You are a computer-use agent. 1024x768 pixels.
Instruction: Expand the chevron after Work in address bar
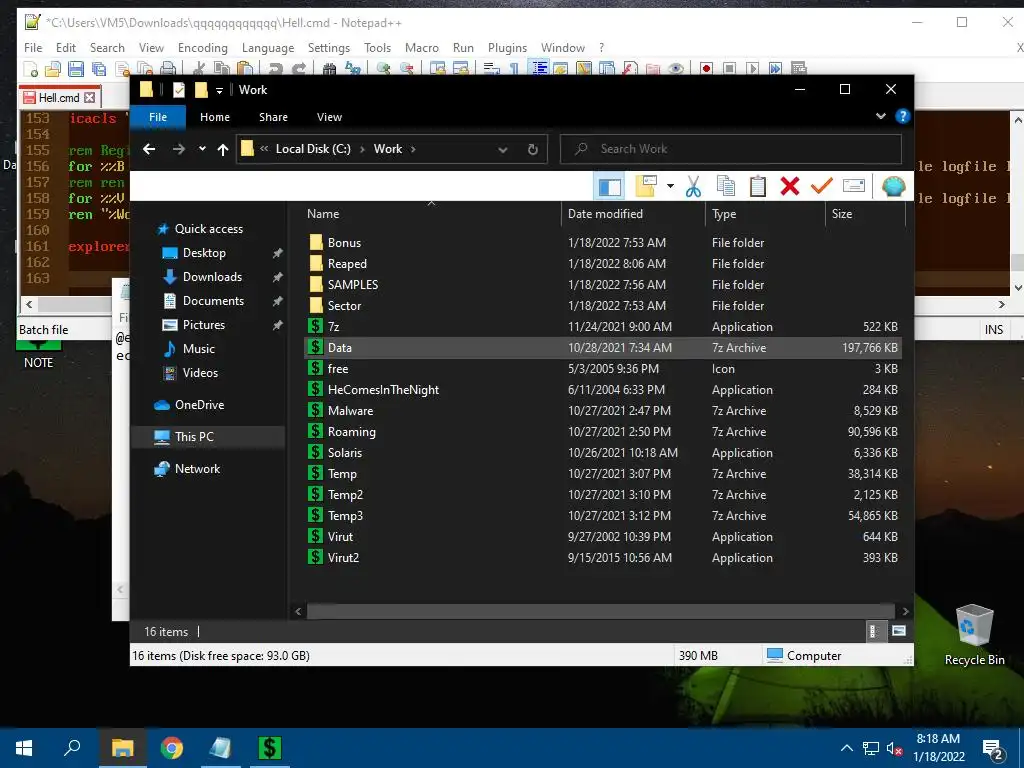pyautogui.click(x=413, y=149)
